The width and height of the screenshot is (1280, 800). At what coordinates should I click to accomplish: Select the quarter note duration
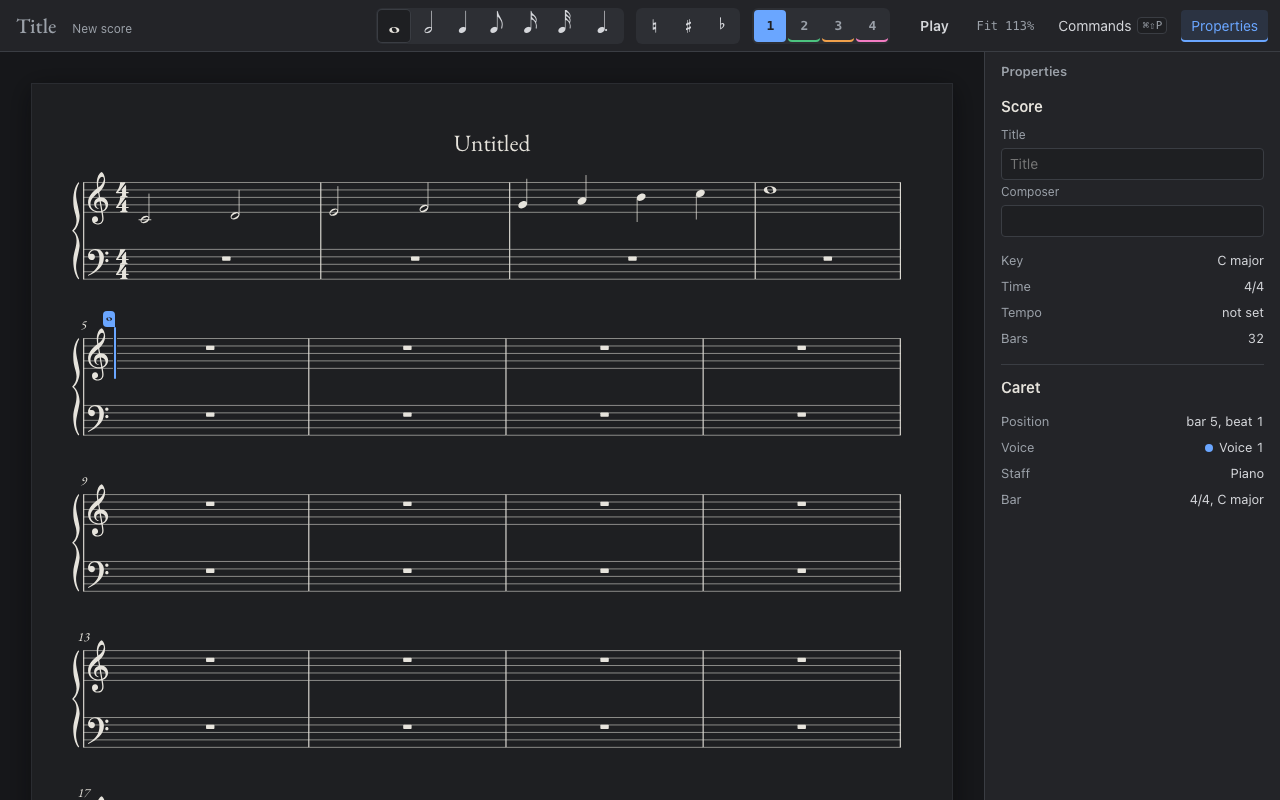(462, 26)
